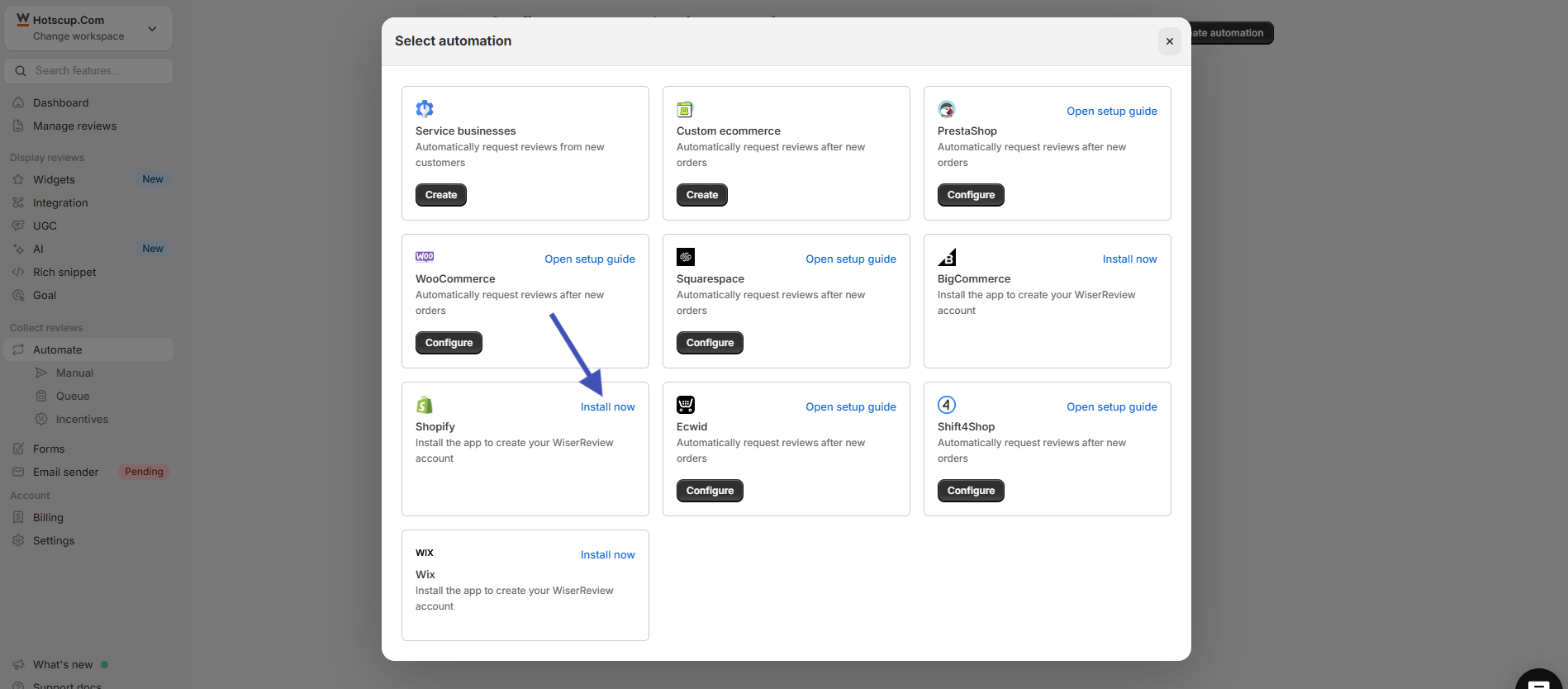
Task: Configure the Ecwid automation
Action: [710, 491]
